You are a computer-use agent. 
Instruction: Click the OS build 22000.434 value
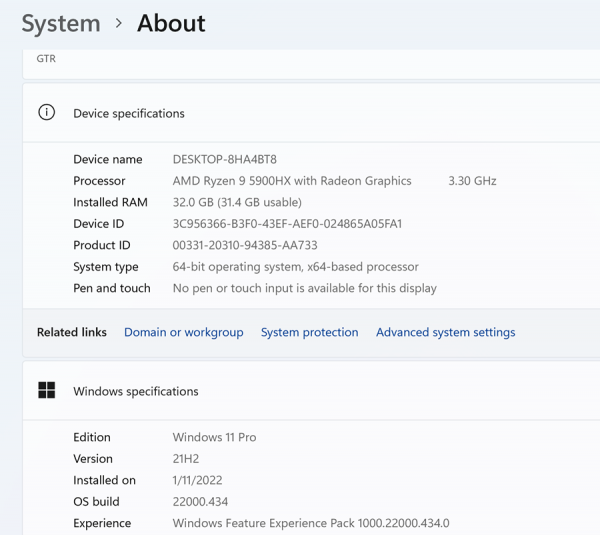coord(200,502)
